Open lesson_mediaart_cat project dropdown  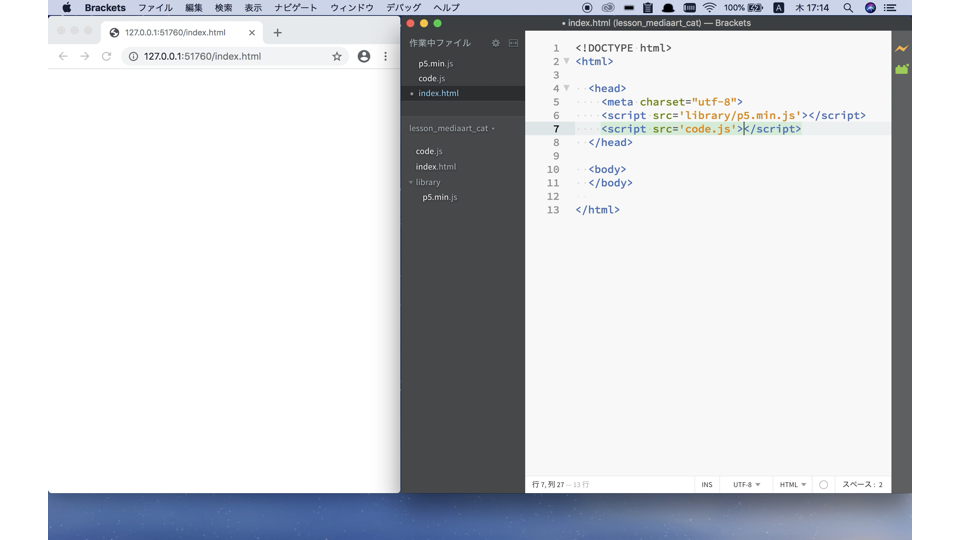coord(452,129)
